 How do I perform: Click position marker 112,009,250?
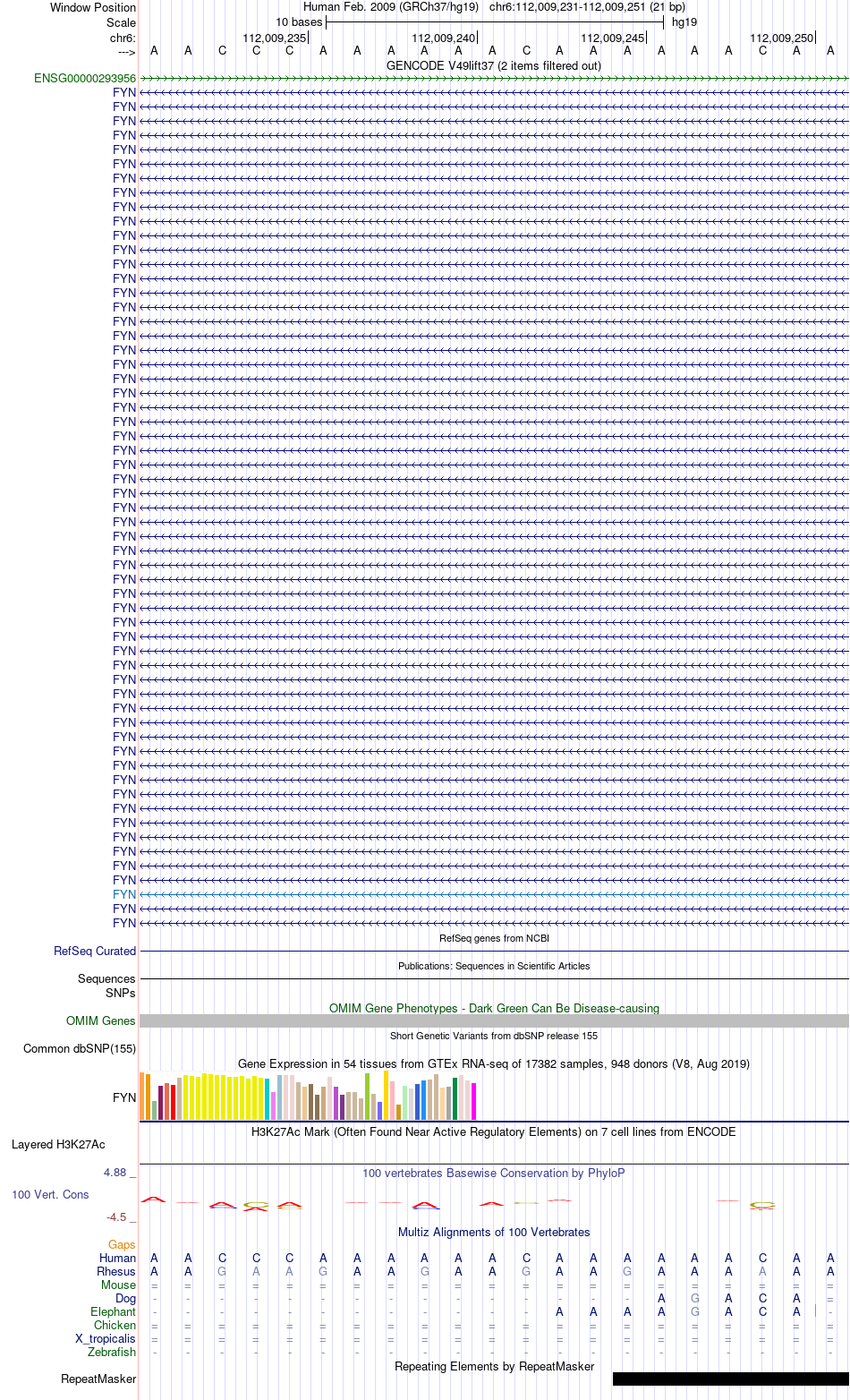(782, 38)
